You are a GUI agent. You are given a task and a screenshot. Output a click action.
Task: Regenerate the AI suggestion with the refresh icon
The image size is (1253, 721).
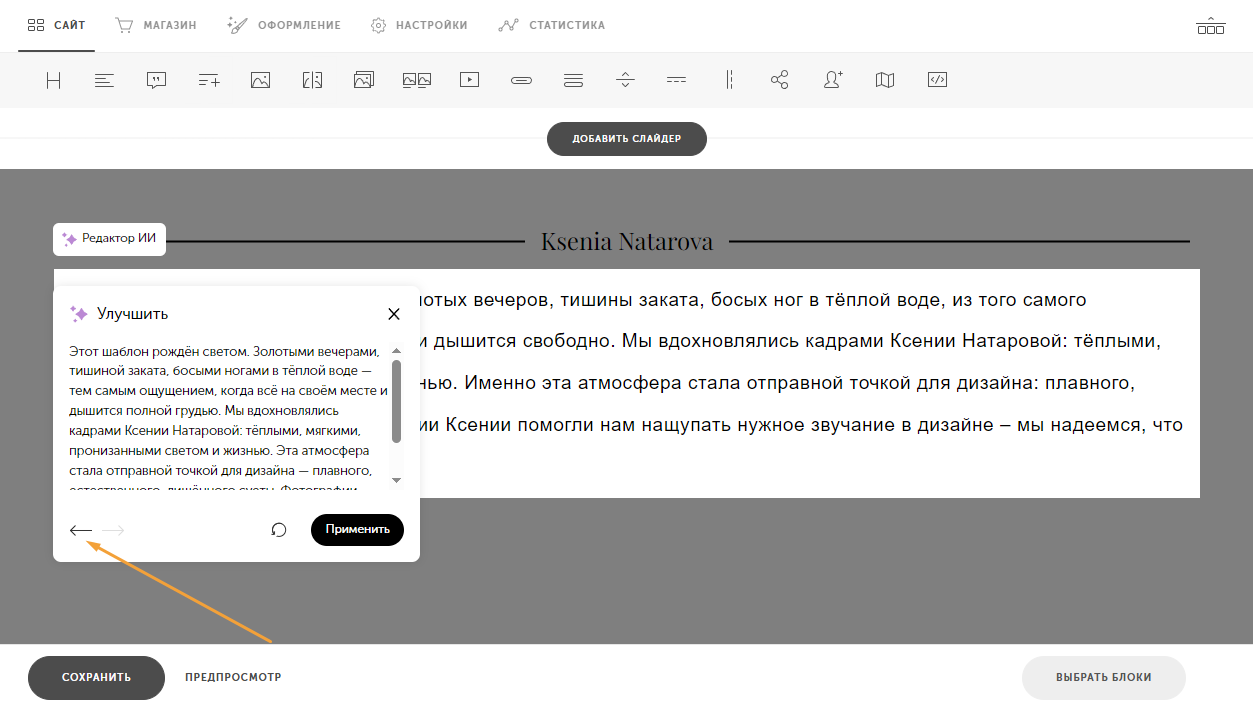click(x=279, y=529)
